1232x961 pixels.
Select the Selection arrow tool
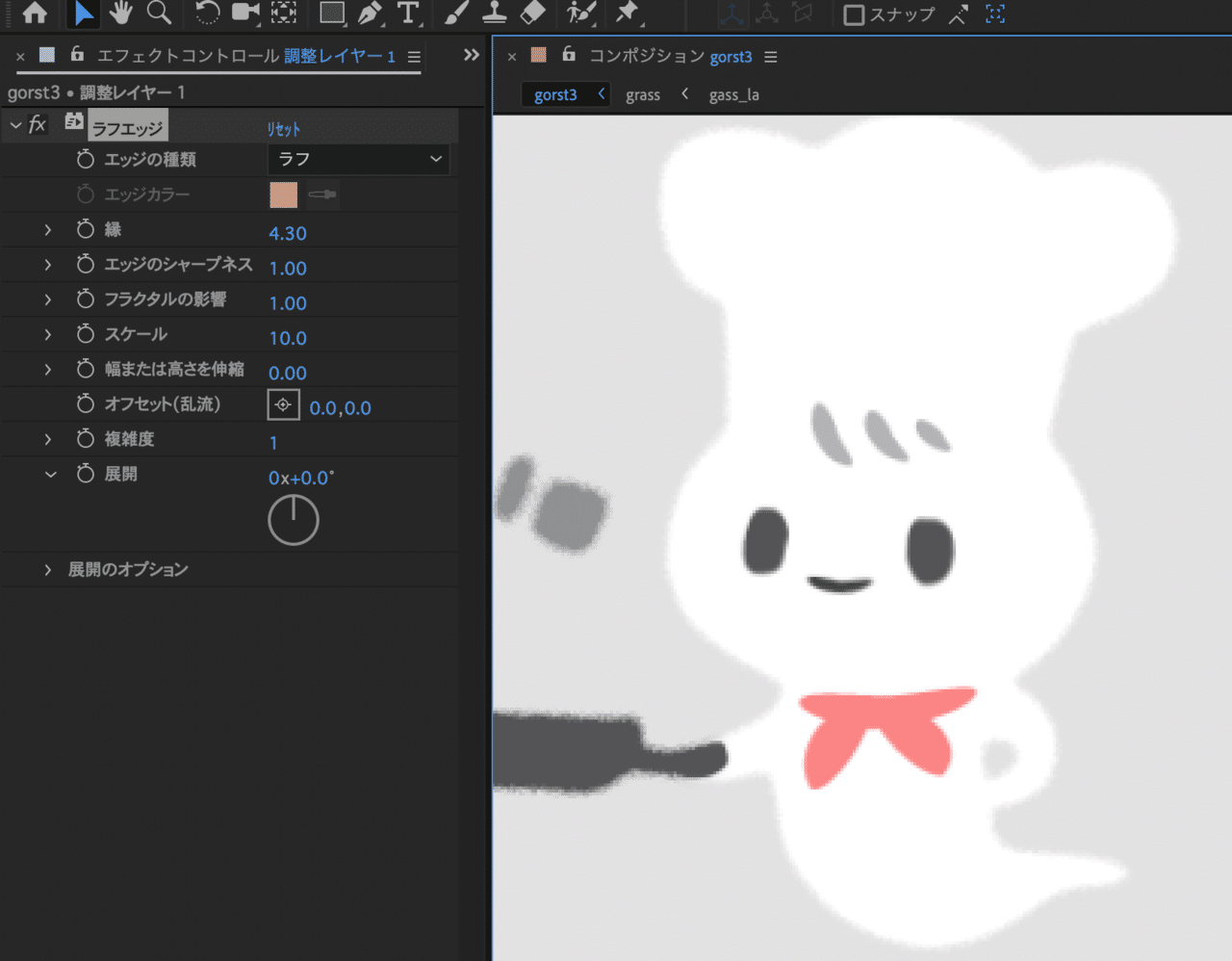tap(84, 13)
